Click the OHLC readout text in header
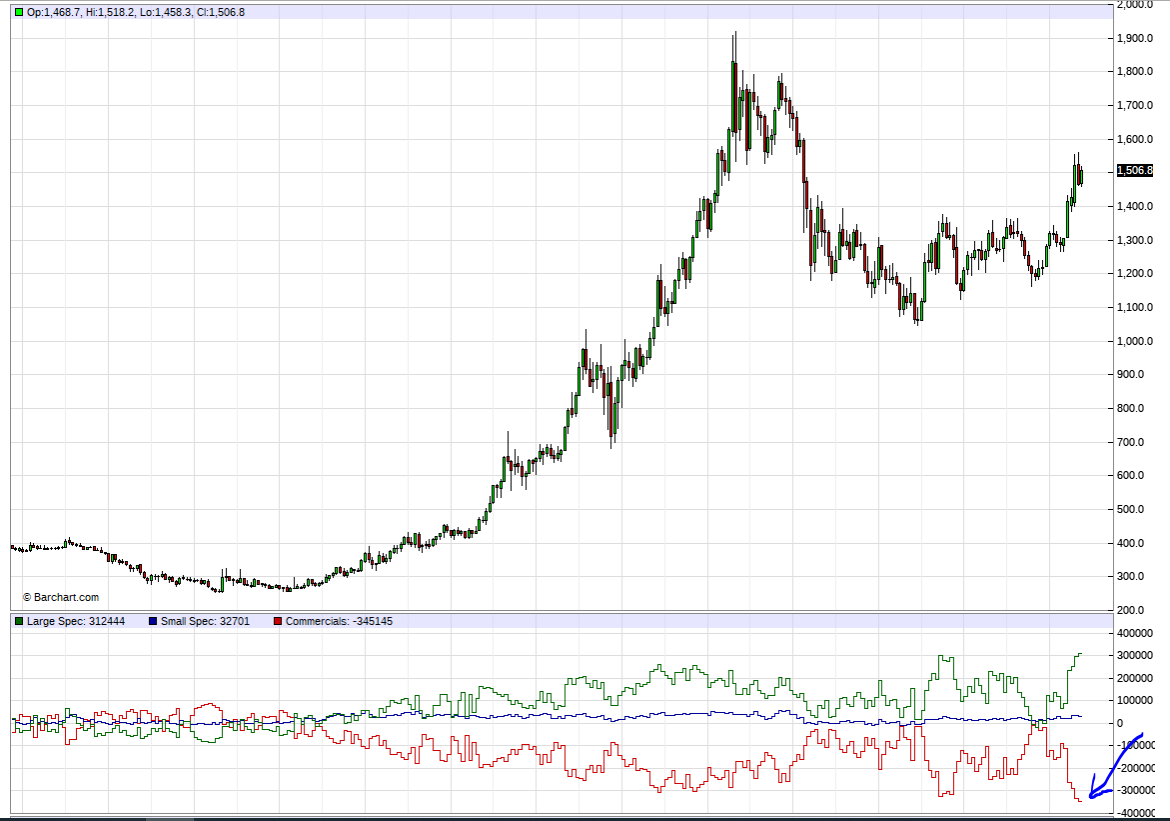Viewport: 1170px width, 821px height. pos(135,12)
